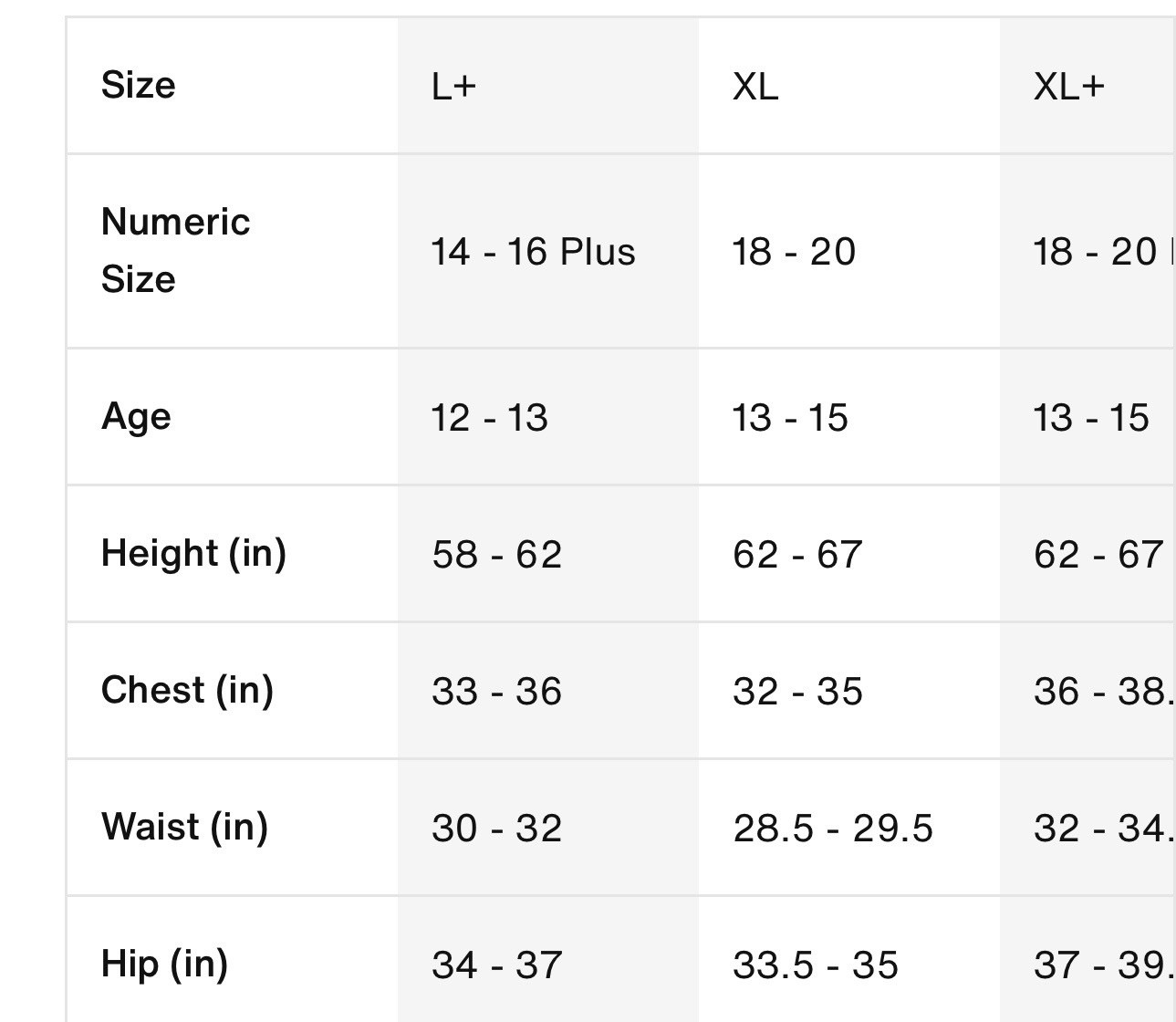This screenshot has height=1022, width=1176.
Task: Click the Height (in) row label
Action: tap(232, 554)
